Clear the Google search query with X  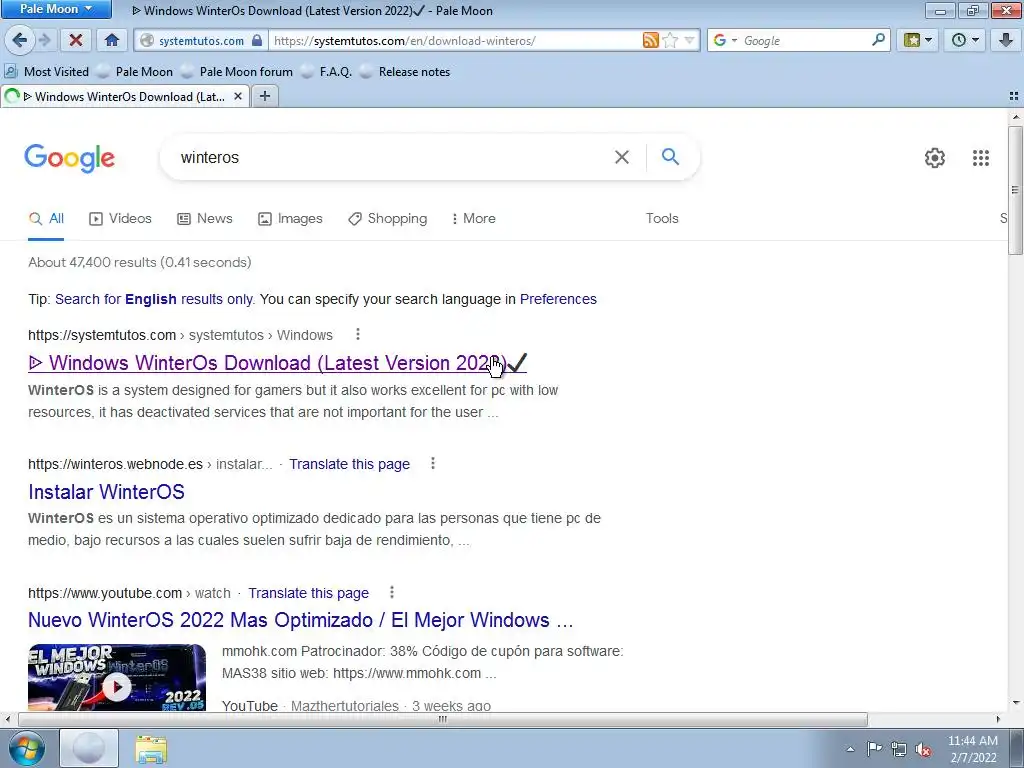click(x=622, y=157)
